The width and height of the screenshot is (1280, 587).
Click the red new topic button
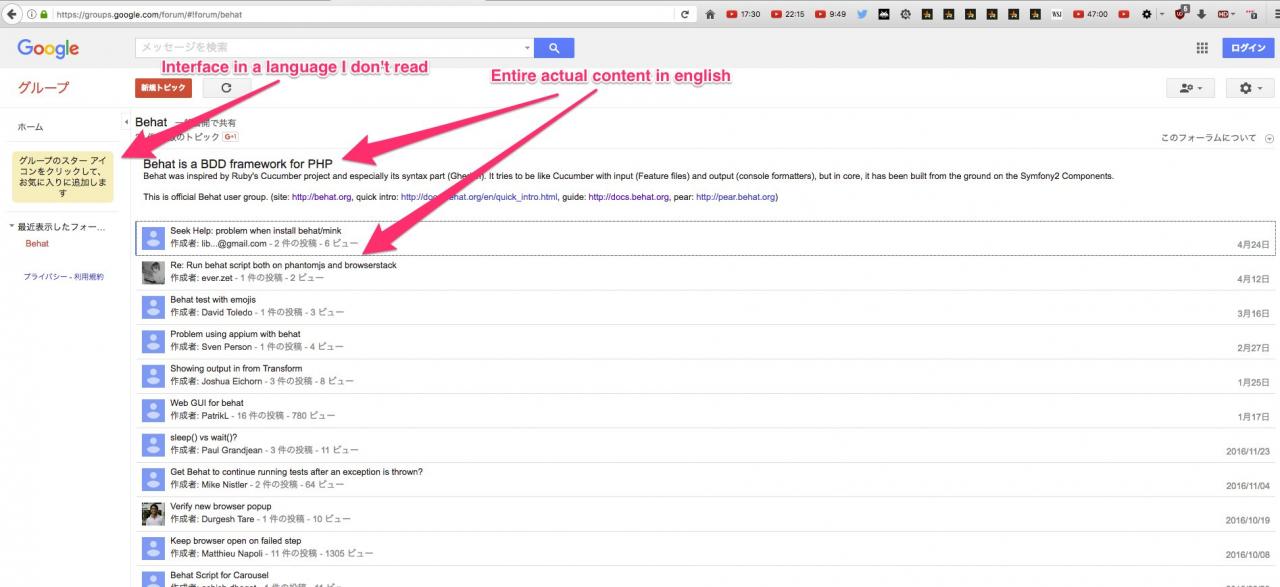pyautogui.click(x=163, y=88)
